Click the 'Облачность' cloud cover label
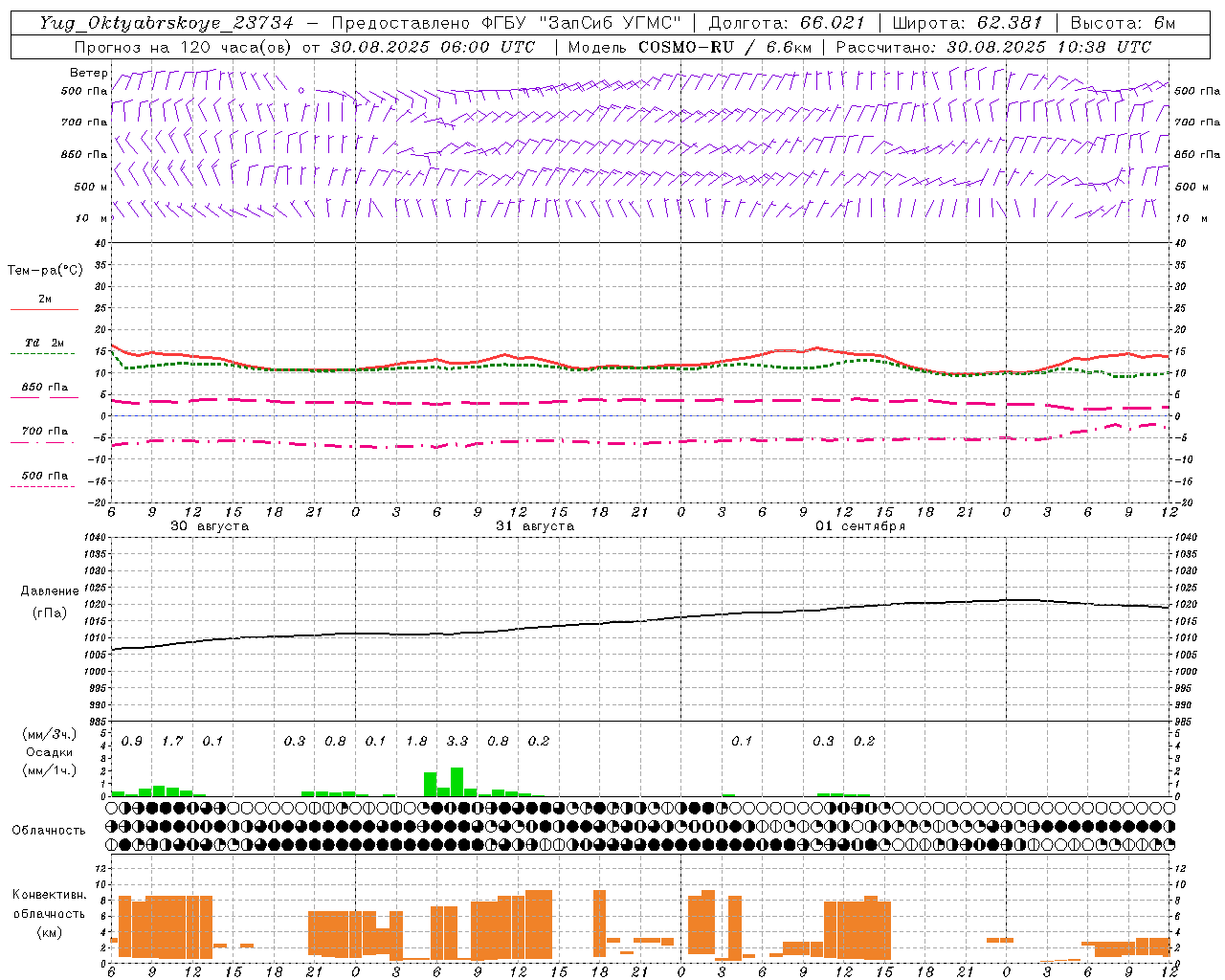Viewport: 1225px width, 980px height. (49, 831)
